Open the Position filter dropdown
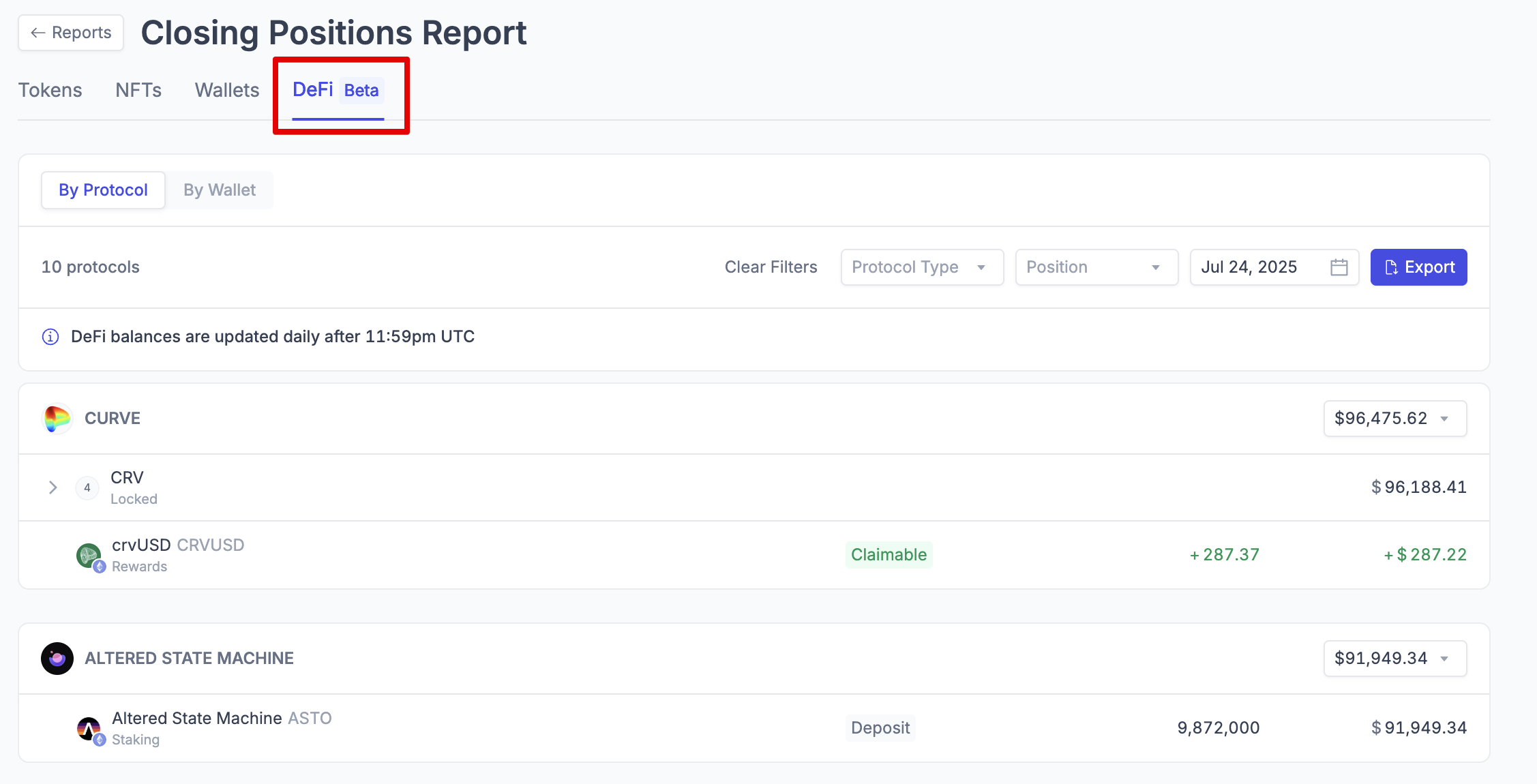Screen dimensions: 1537x784 click(x=1096, y=267)
